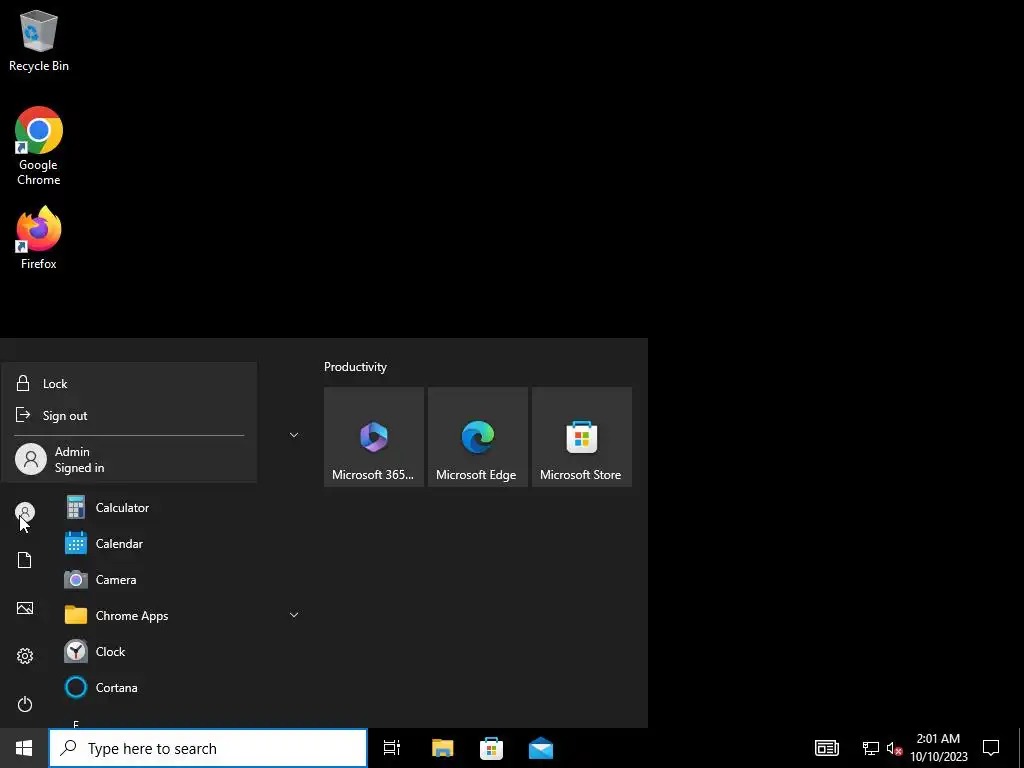Viewport: 1024px width, 768px height.
Task: Open the Chrome Apps folder entry
Action: pos(182,615)
